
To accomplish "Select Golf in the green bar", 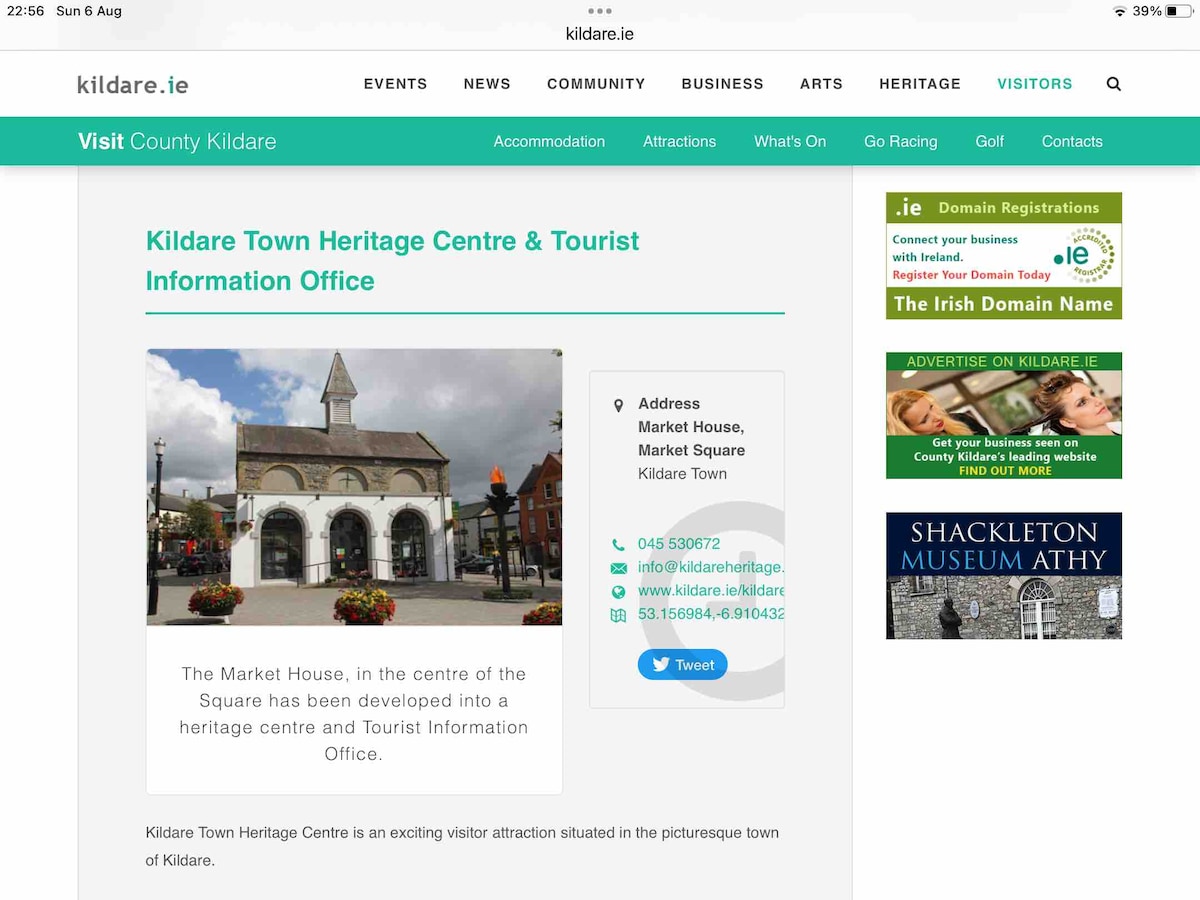I will tap(989, 141).
